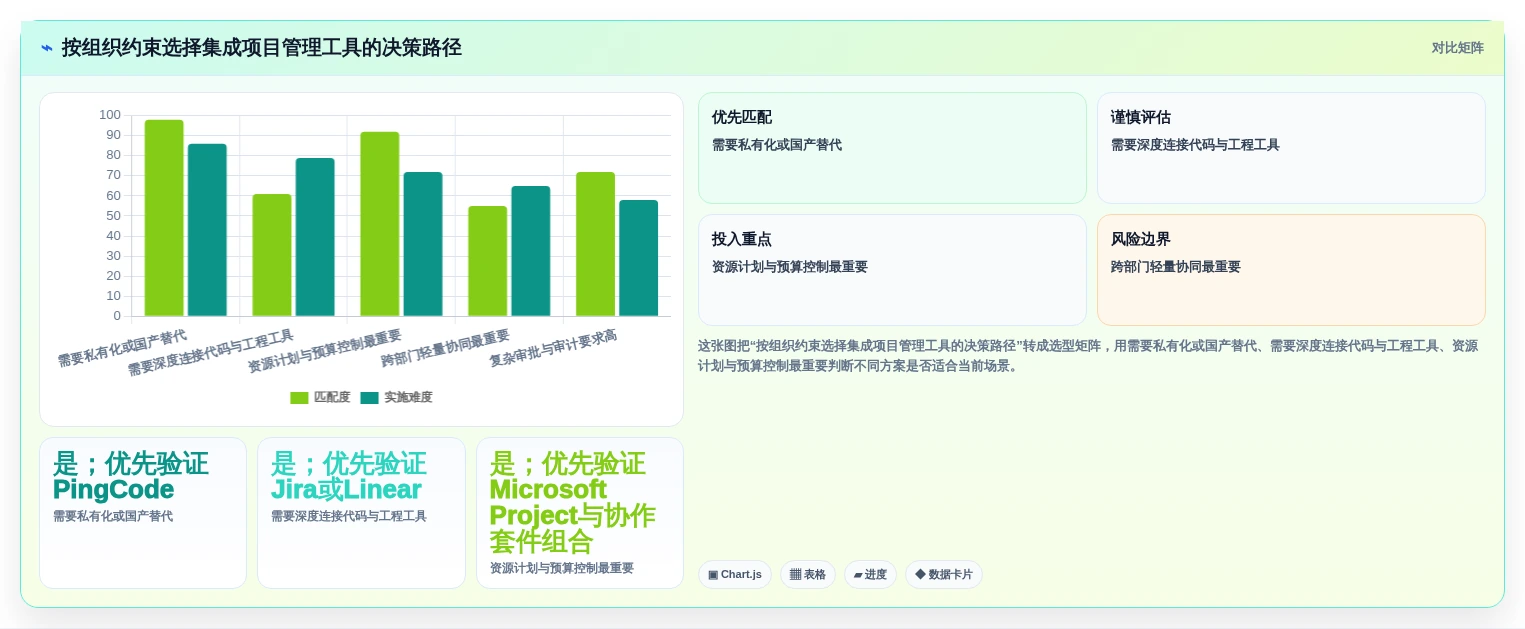Click the green 匹配度 legend swatch
The height and width of the screenshot is (629, 1525).
(299, 398)
